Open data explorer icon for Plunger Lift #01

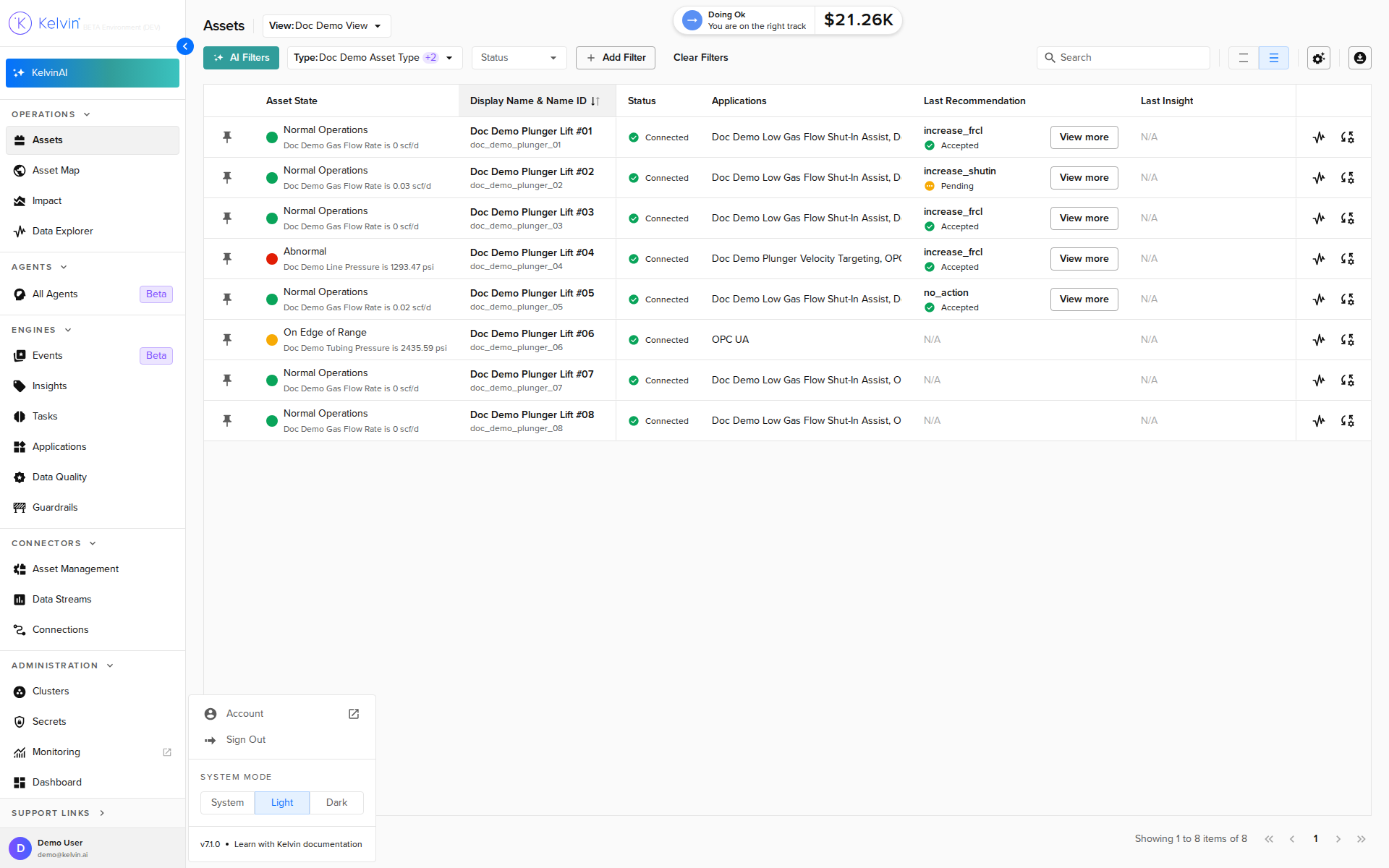point(1319,137)
